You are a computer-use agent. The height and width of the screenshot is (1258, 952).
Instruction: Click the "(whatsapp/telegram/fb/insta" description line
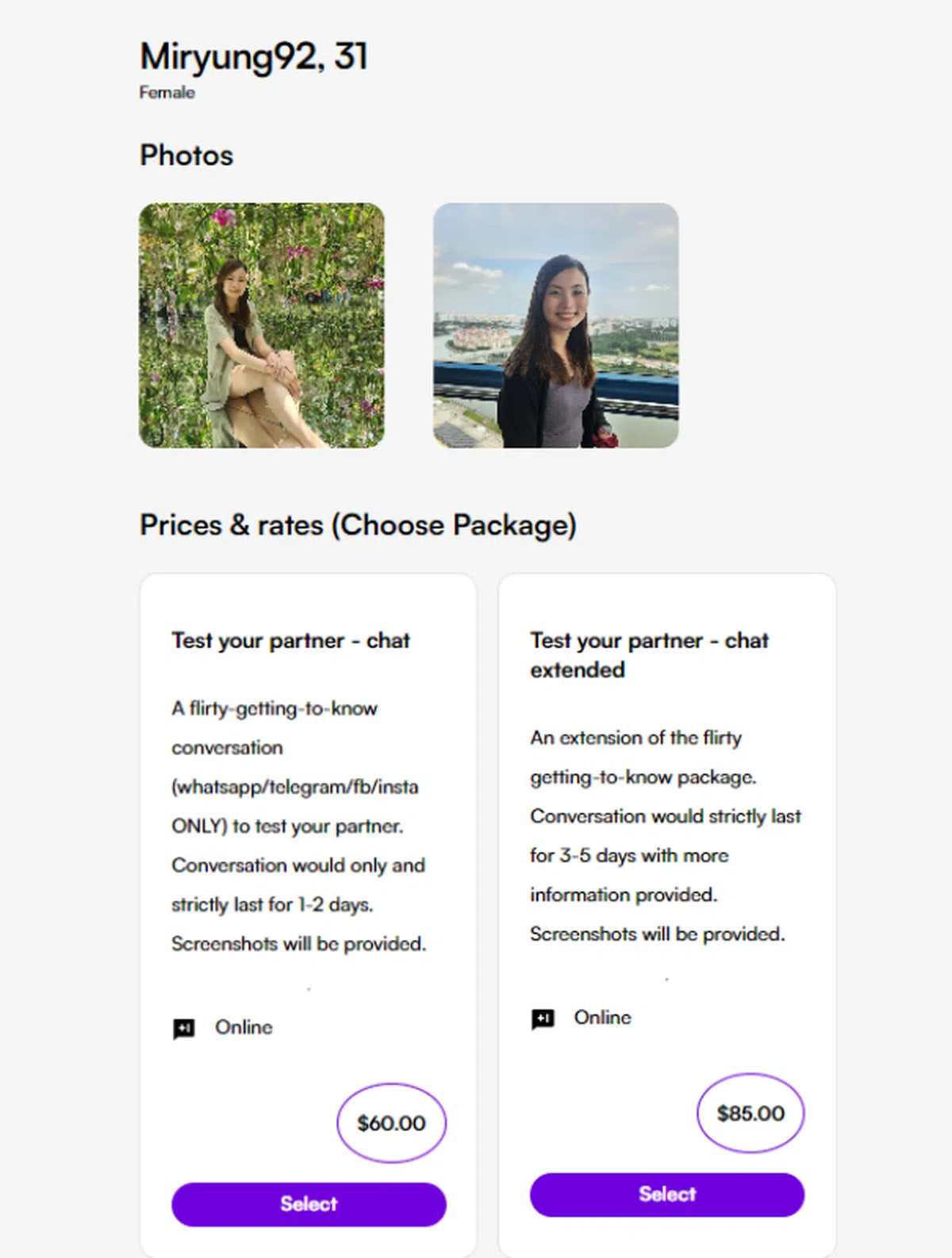(295, 787)
